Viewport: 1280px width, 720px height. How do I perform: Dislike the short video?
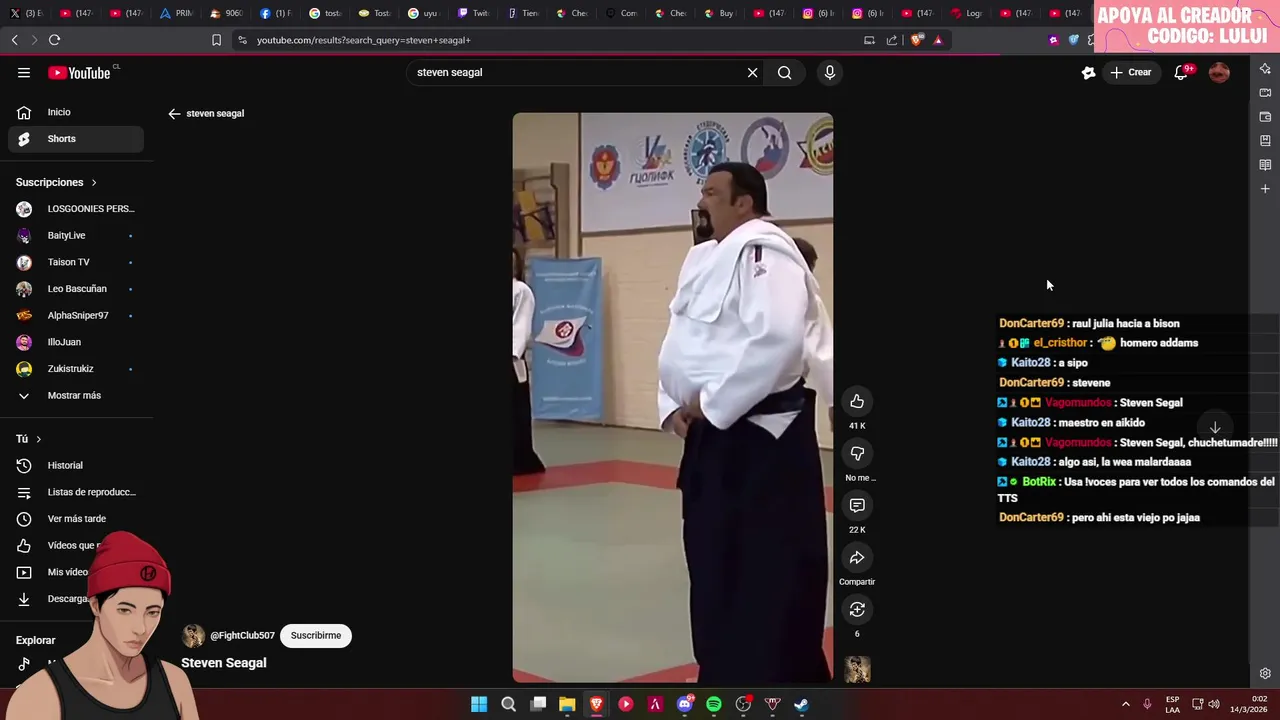[x=857, y=453]
